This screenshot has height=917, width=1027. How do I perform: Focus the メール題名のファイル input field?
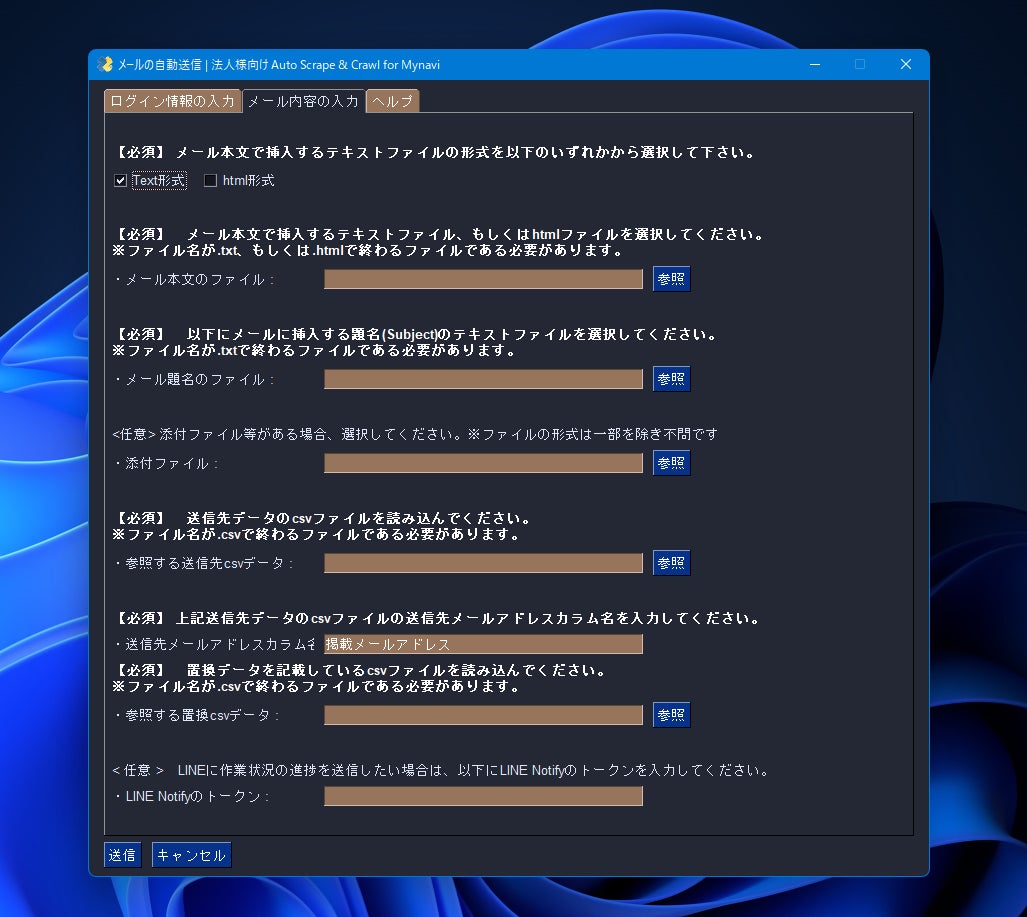[x=483, y=379]
